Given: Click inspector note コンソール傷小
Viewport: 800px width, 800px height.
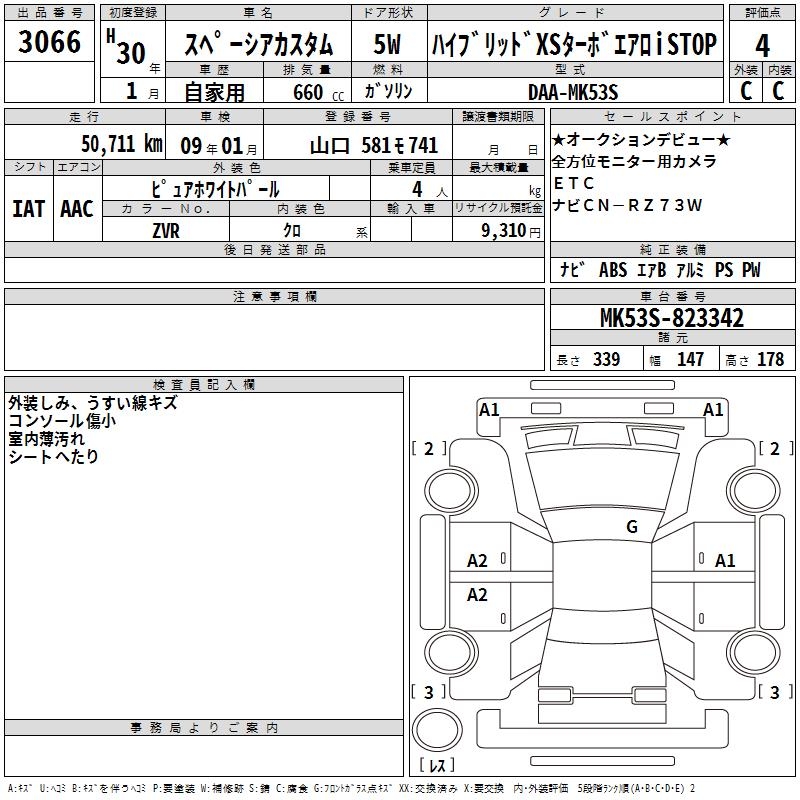Looking at the screenshot, I should click(62, 420).
